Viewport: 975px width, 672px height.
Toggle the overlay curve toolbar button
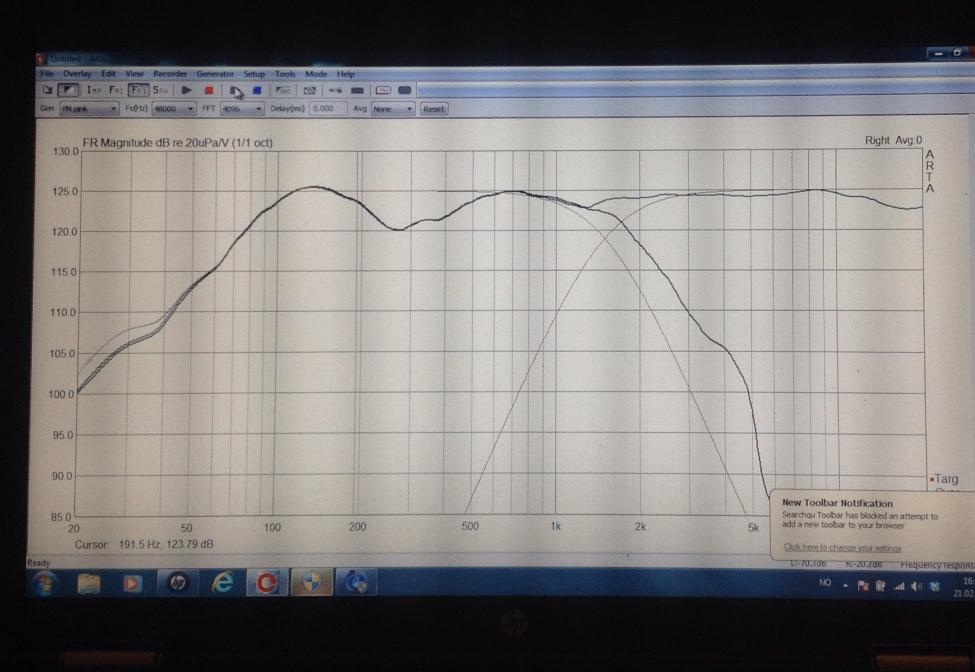pos(67,90)
